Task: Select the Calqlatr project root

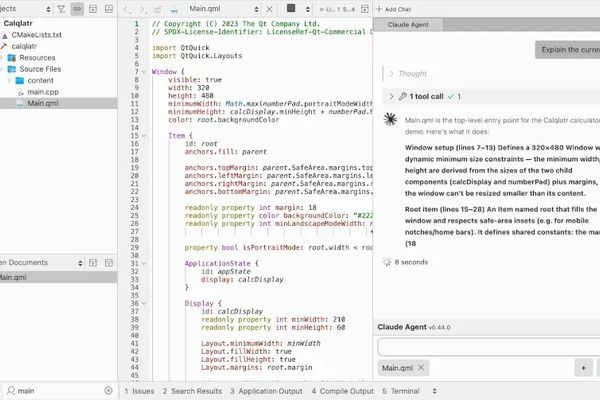Action: (x=18, y=23)
